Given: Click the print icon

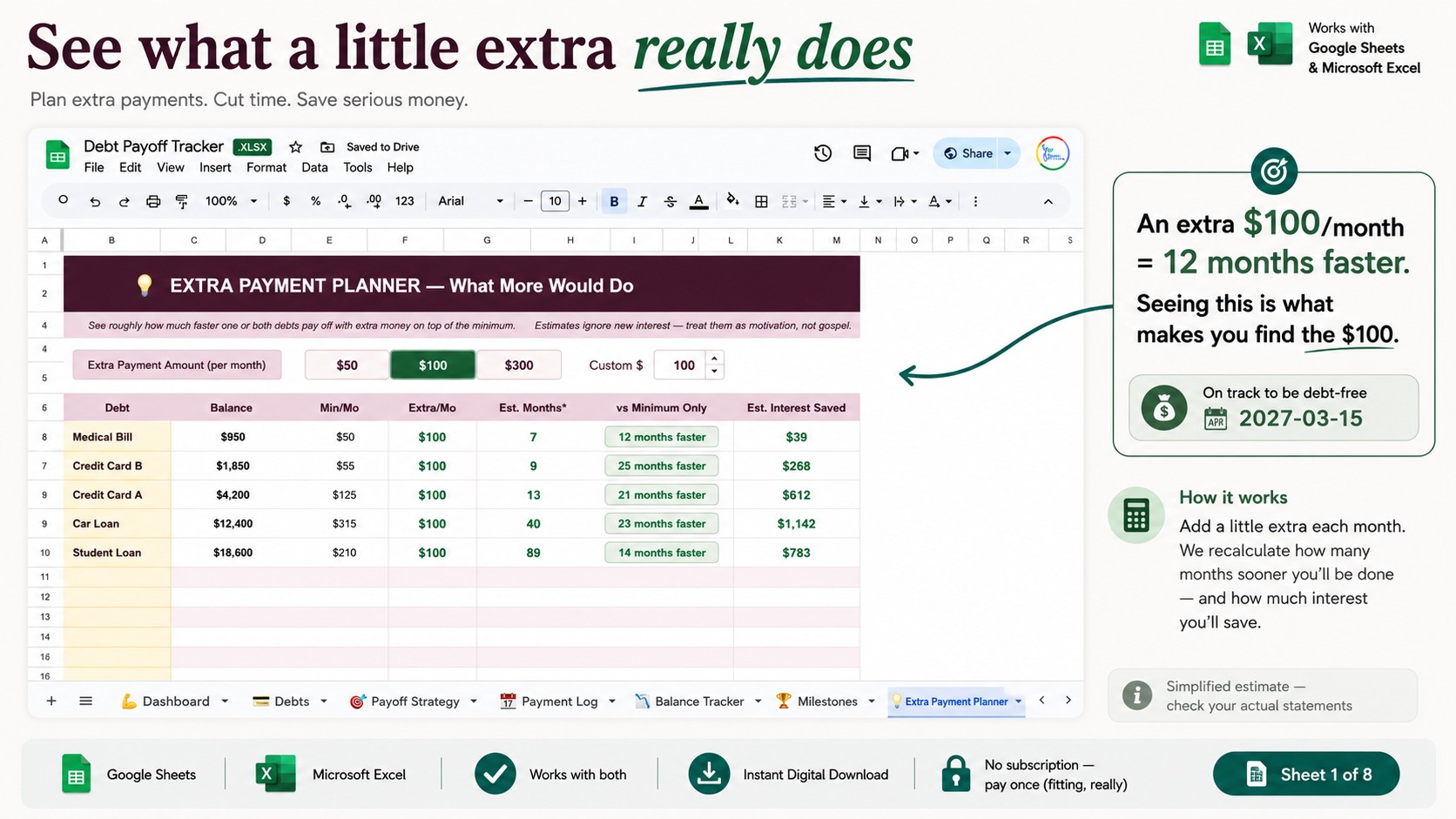Looking at the screenshot, I should [153, 201].
